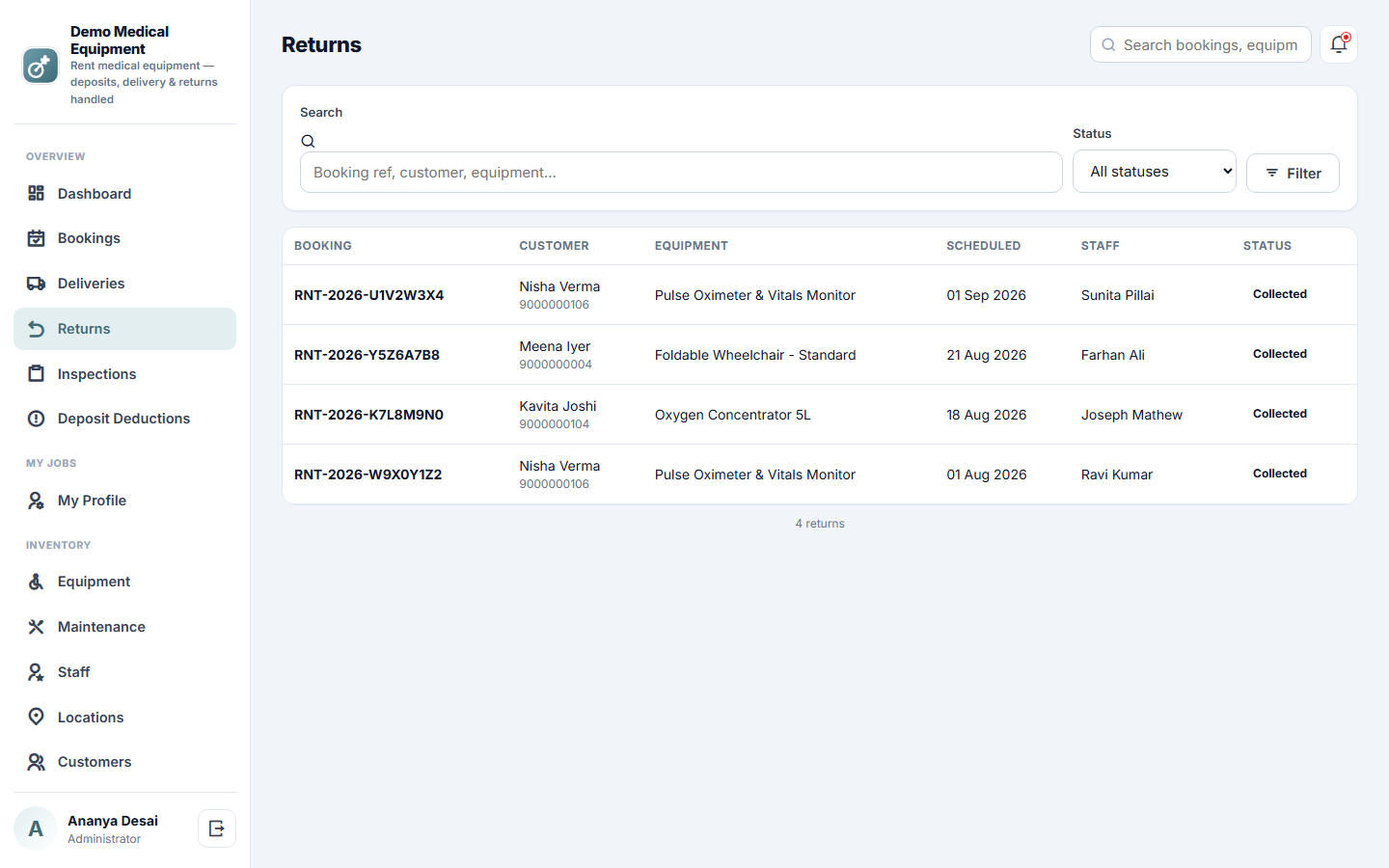
Task: Click the top Search bookings field
Action: (x=1201, y=44)
